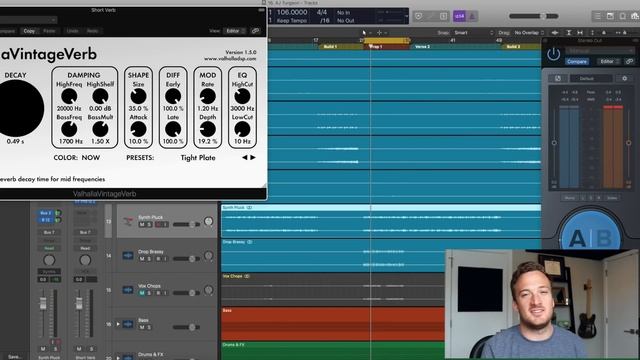Go to previous VintageVerb preset arrow
Screen dimensions: 640x360
(244, 158)
